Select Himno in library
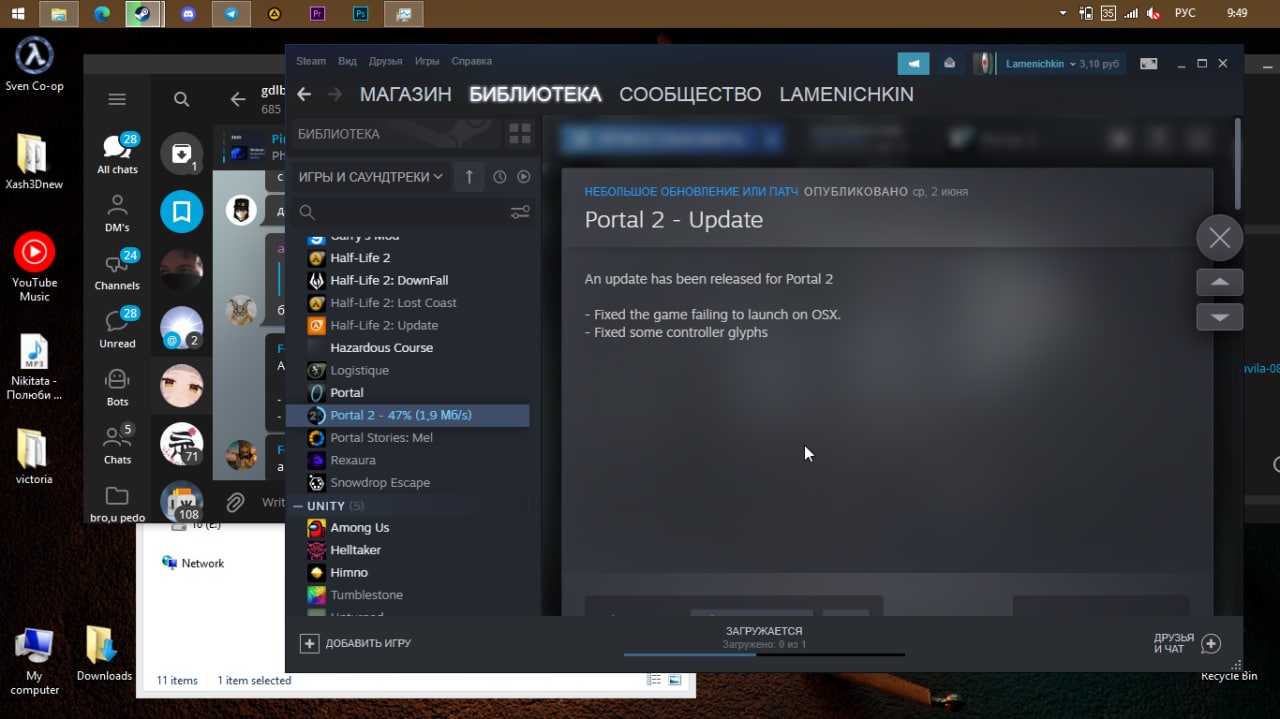The width and height of the screenshot is (1280, 719). pos(349,573)
